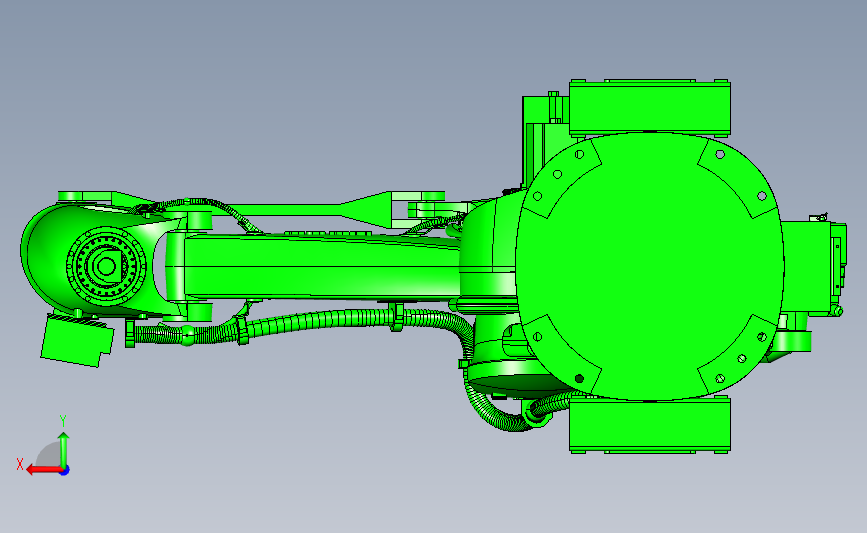Select the tilted small box near the wrist
Screen dimensions: 867x533
point(77,342)
